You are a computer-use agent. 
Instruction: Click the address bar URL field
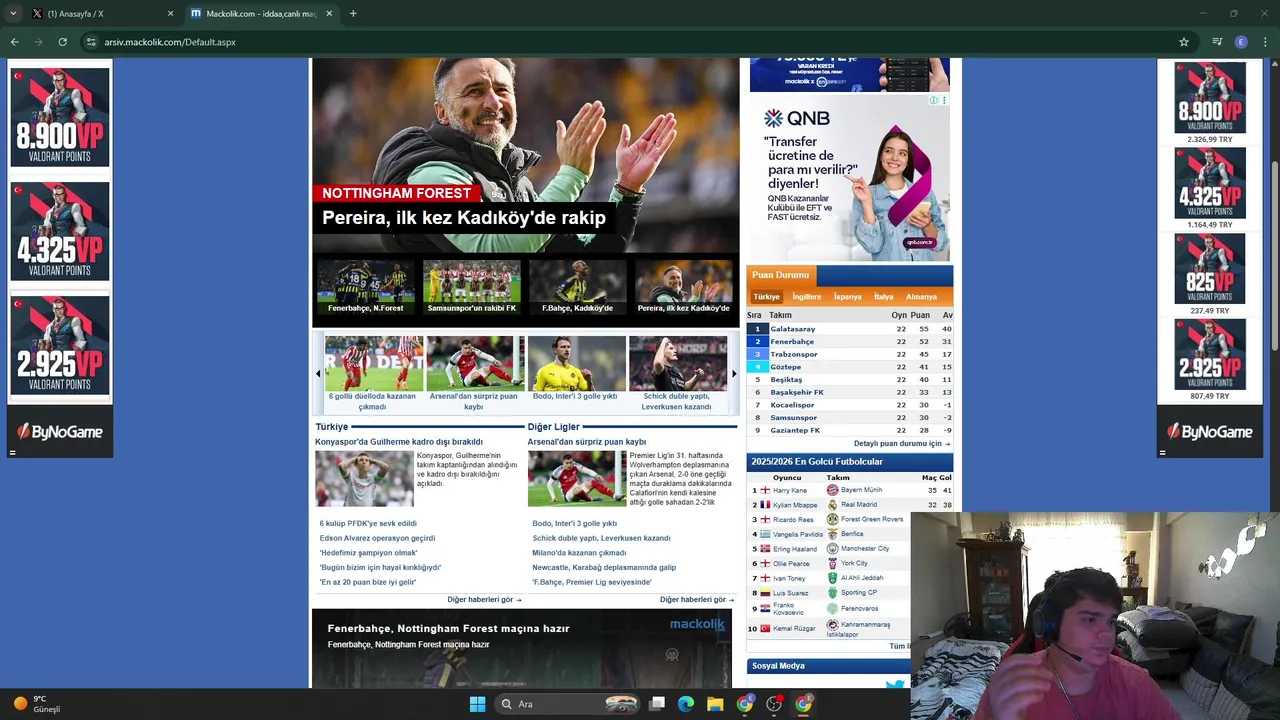click(x=630, y=42)
